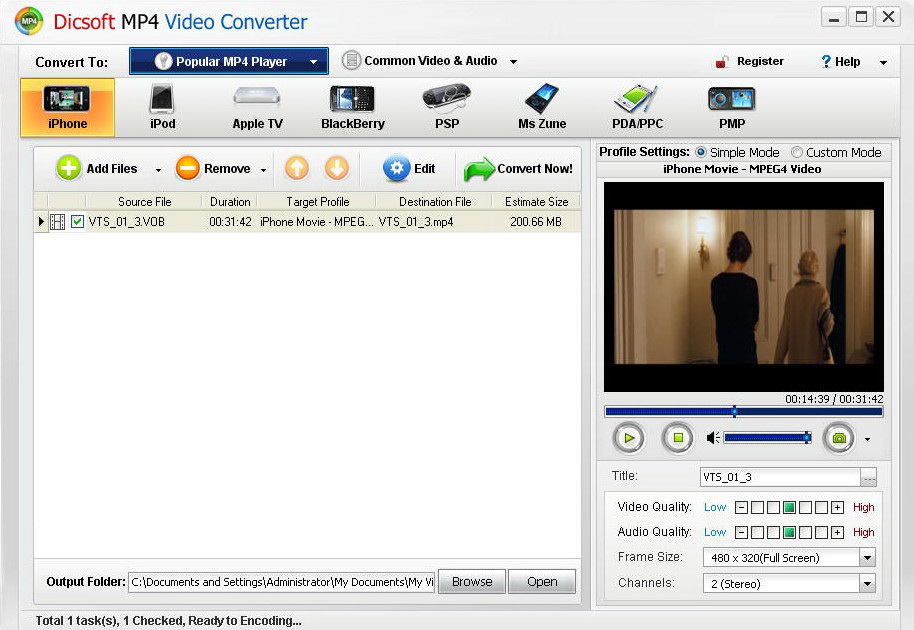
Task: Increase audio quality with plus box
Action: [x=838, y=533]
